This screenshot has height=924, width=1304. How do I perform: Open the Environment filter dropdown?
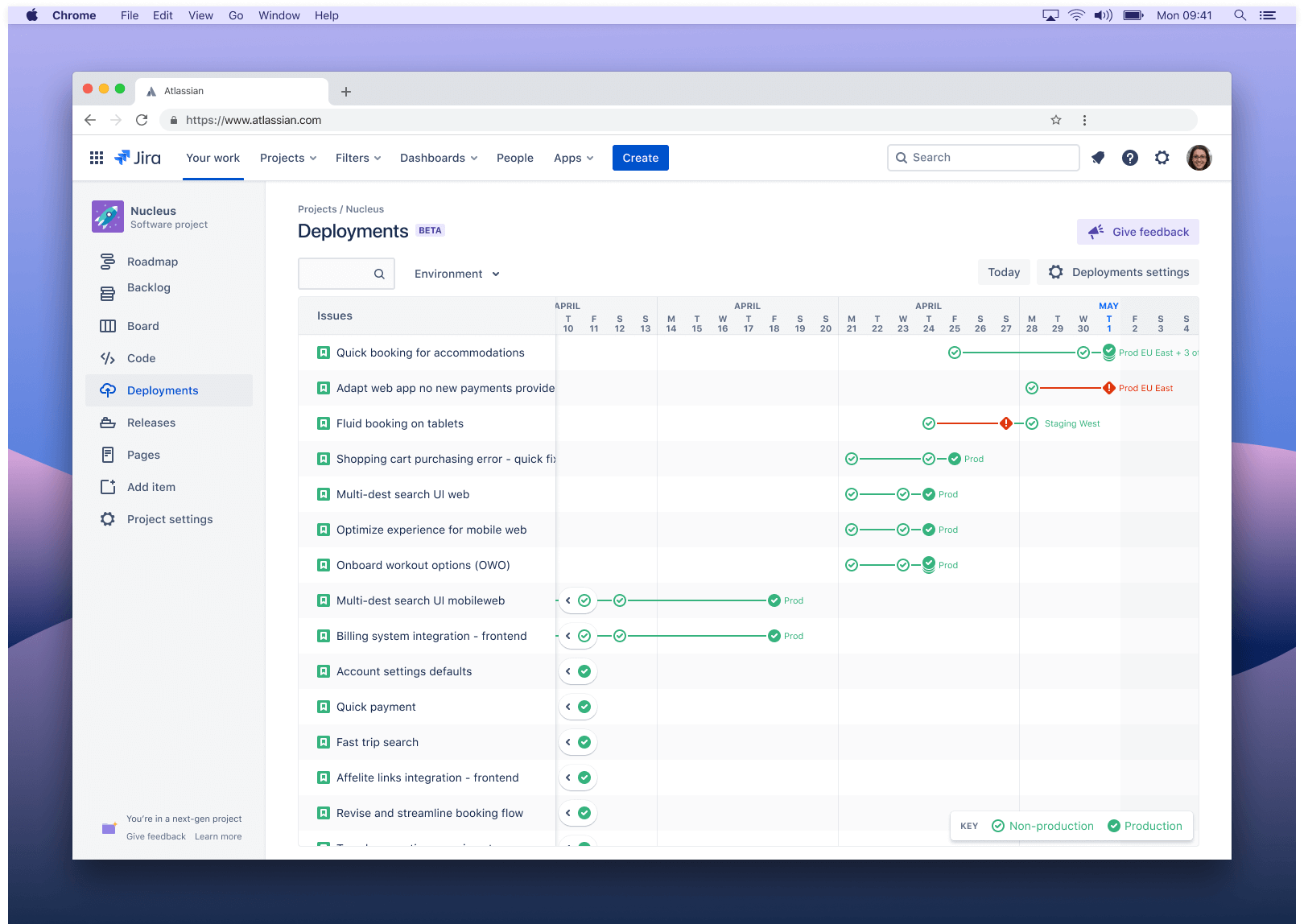click(x=456, y=274)
